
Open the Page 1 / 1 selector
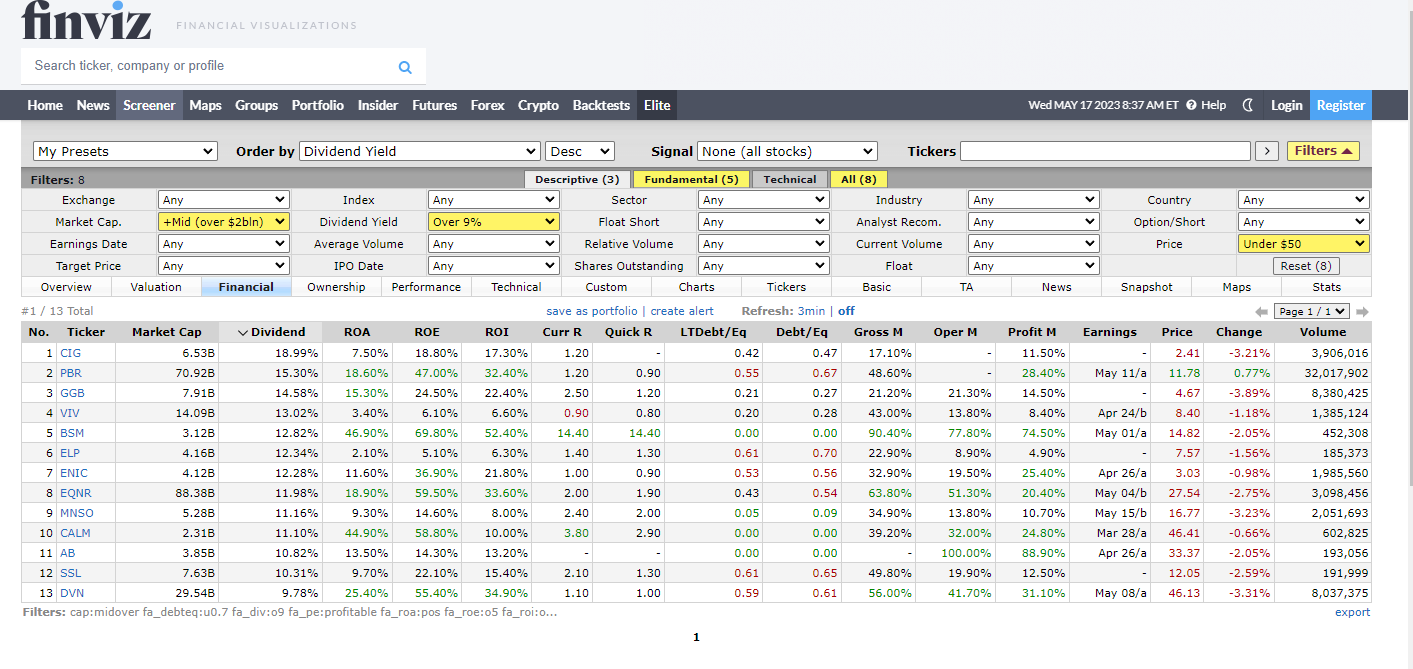click(x=1312, y=312)
